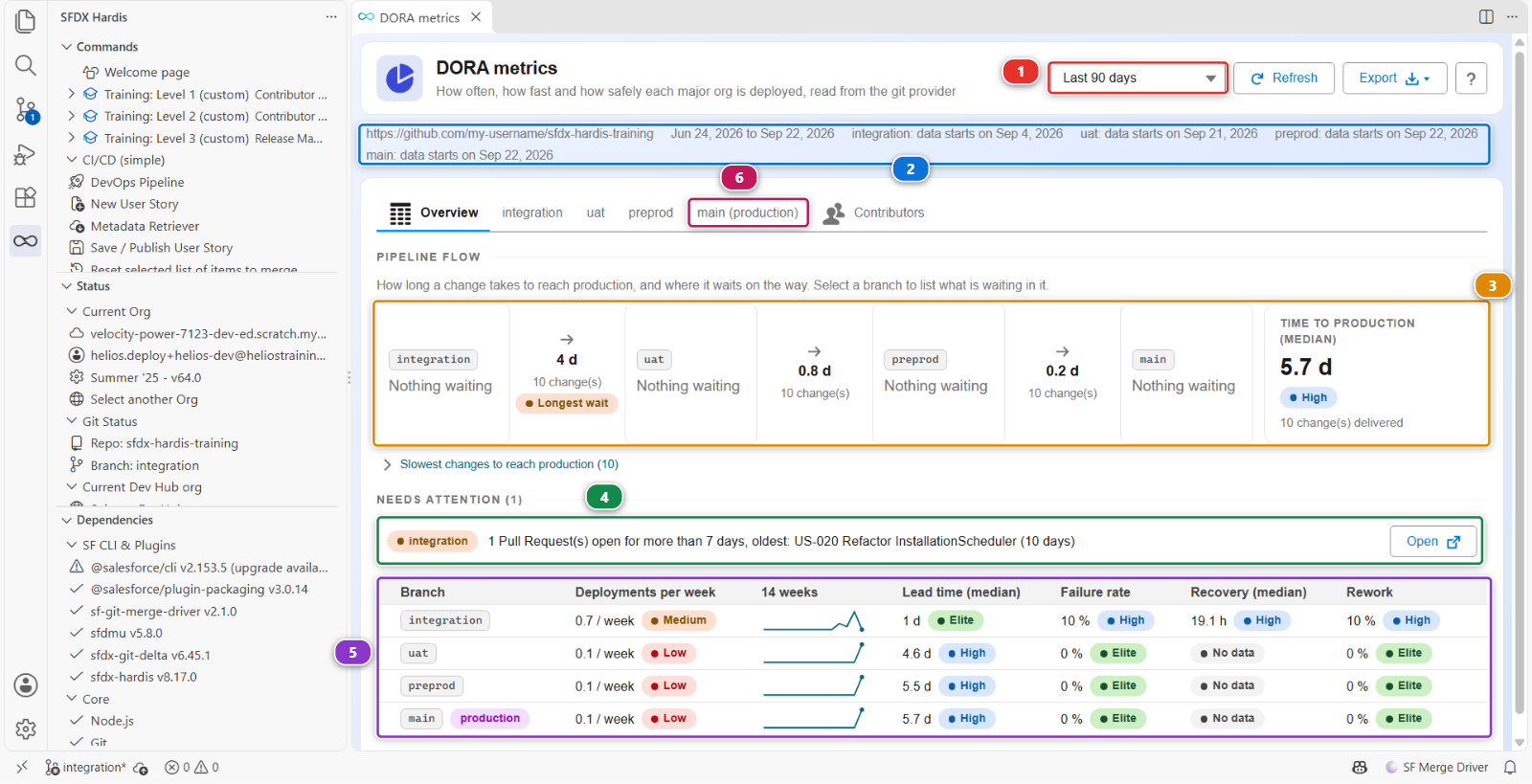Switch to the Overview tab
Viewport: 1532px width, 784px height.
pyautogui.click(x=434, y=213)
